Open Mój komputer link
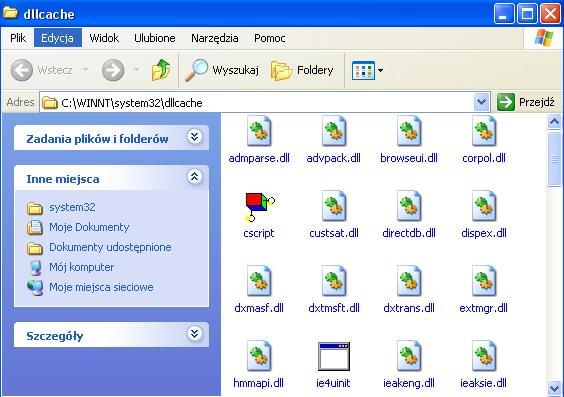Screen dimensions: 564x397 coord(82,267)
